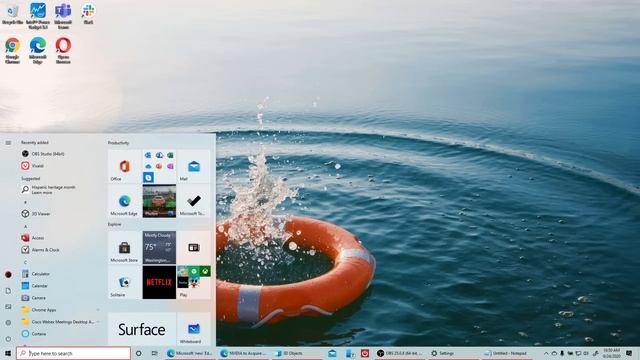Switch to NVIDIA to Acquire Edge window
Image resolution: width=640 pixels, height=360 pixels.
click(x=243, y=353)
